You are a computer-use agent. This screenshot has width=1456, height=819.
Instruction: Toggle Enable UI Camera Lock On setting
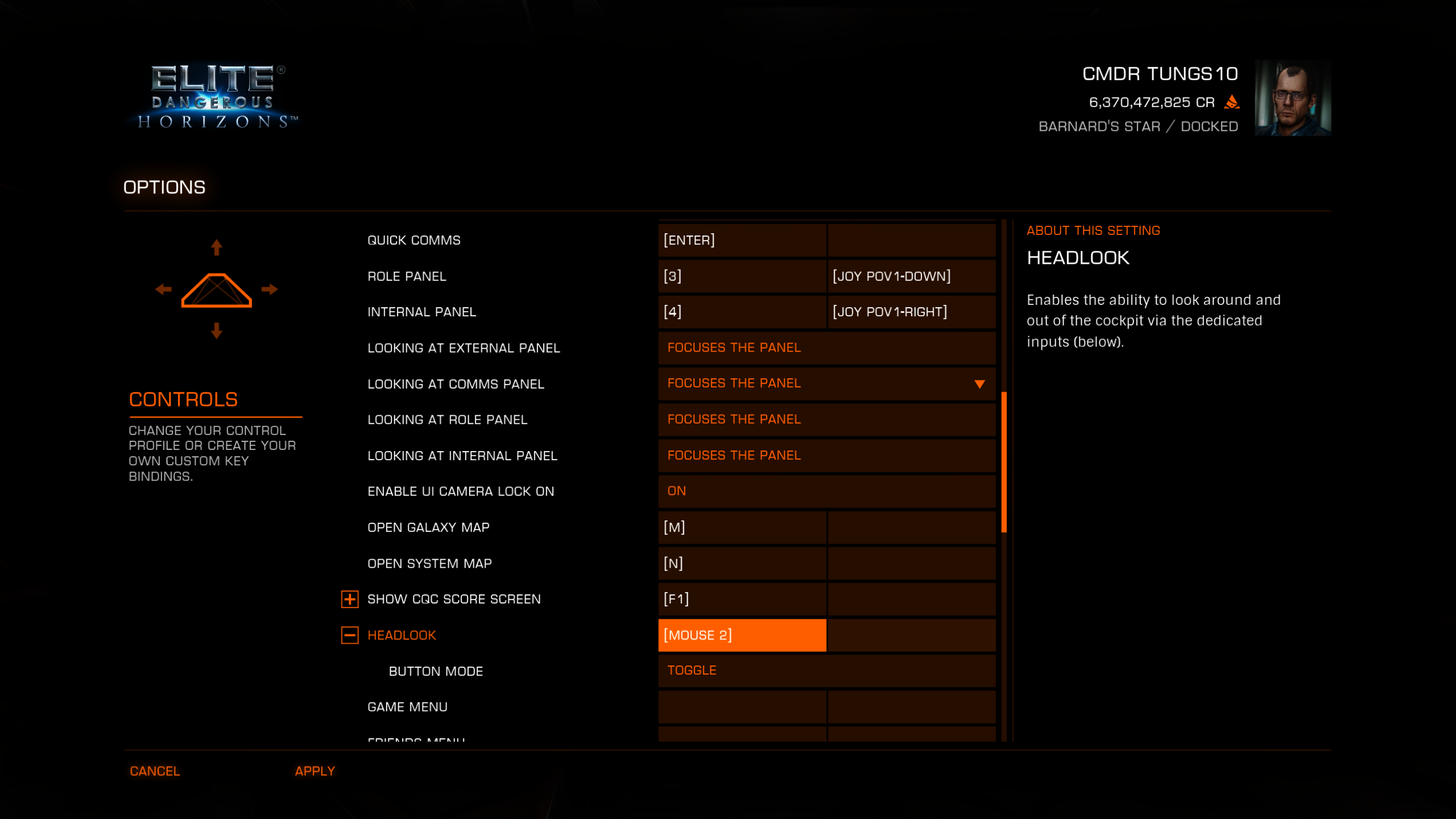pos(827,491)
